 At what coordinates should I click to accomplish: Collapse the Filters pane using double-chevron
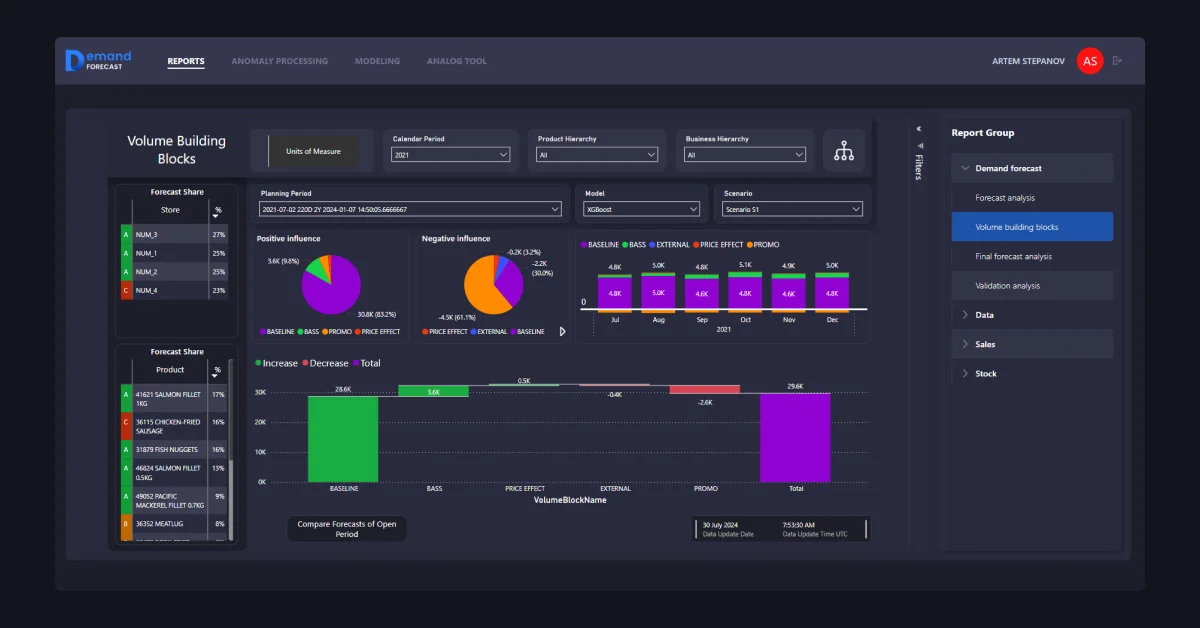click(x=918, y=128)
